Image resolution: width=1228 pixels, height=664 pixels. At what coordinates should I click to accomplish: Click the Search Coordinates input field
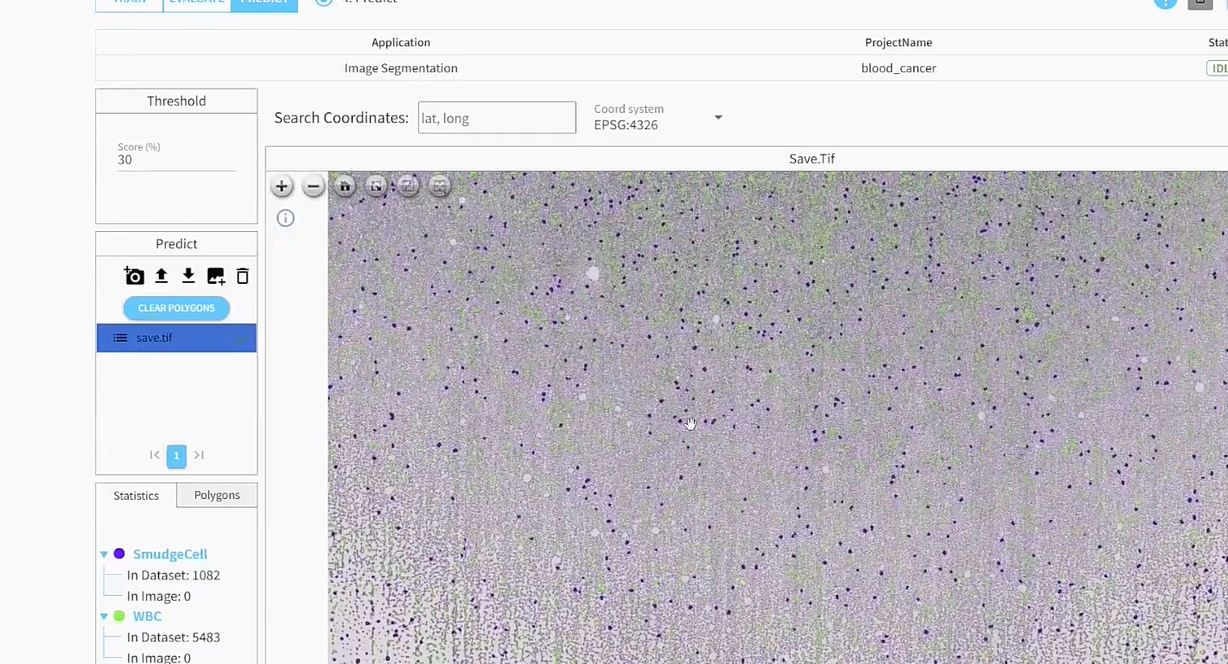[x=496, y=118]
